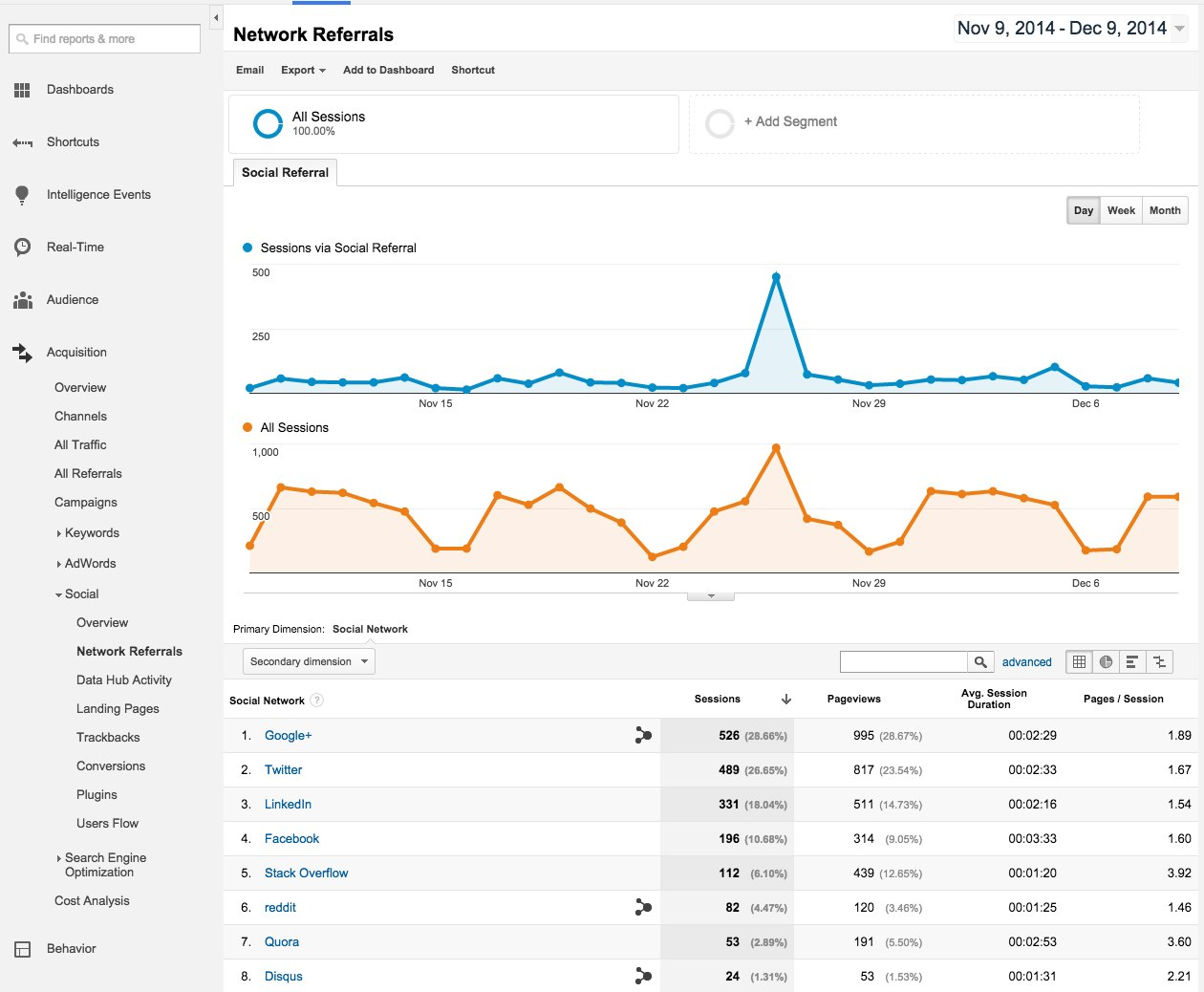Set graph granularity to Day
Viewport: 1204px width, 992px height.
click(1083, 210)
